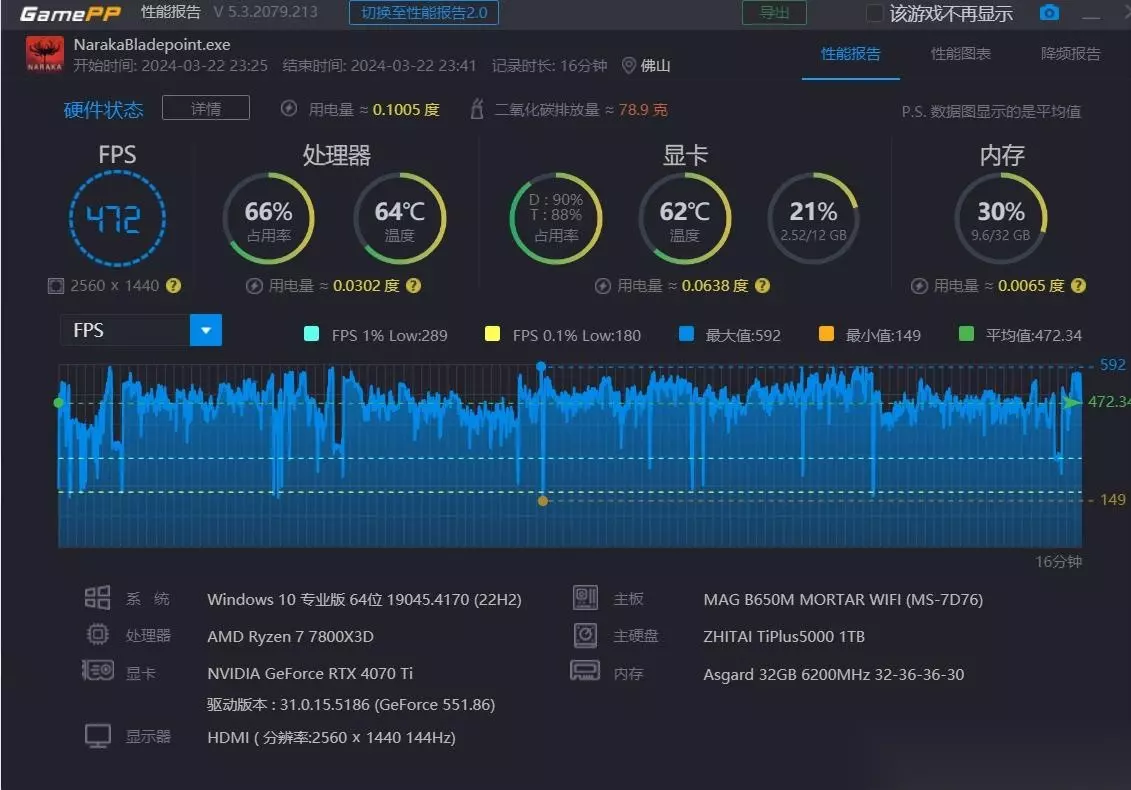The height and width of the screenshot is (790, 1131).
Task: Click the blue 最大值 legend swatch
Action: coord(687,333)
